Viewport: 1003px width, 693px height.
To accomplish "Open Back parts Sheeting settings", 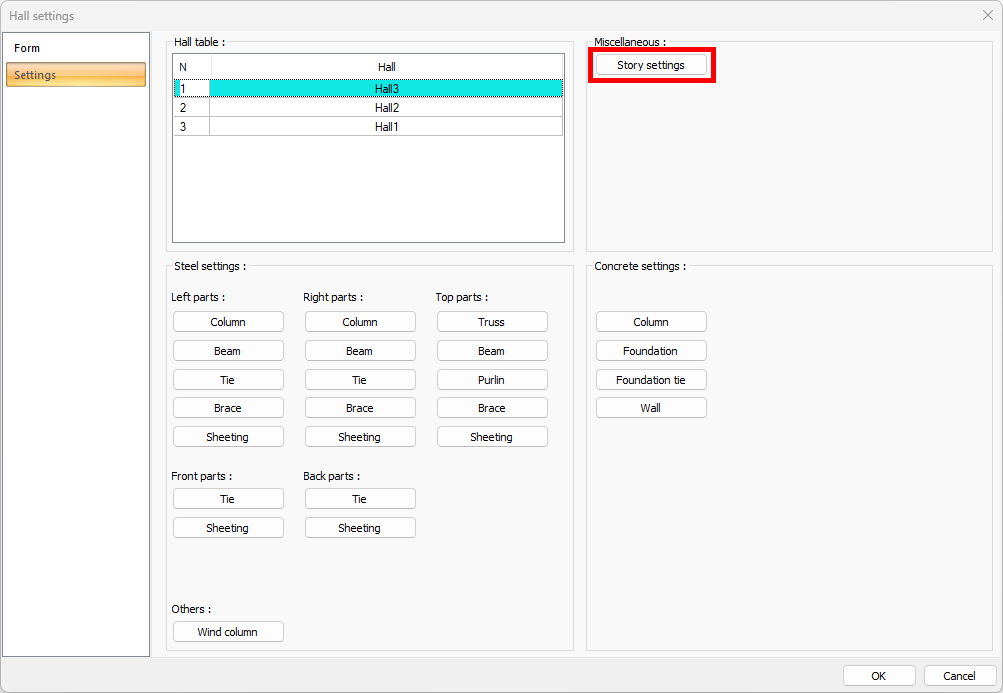I will point(360,528).
